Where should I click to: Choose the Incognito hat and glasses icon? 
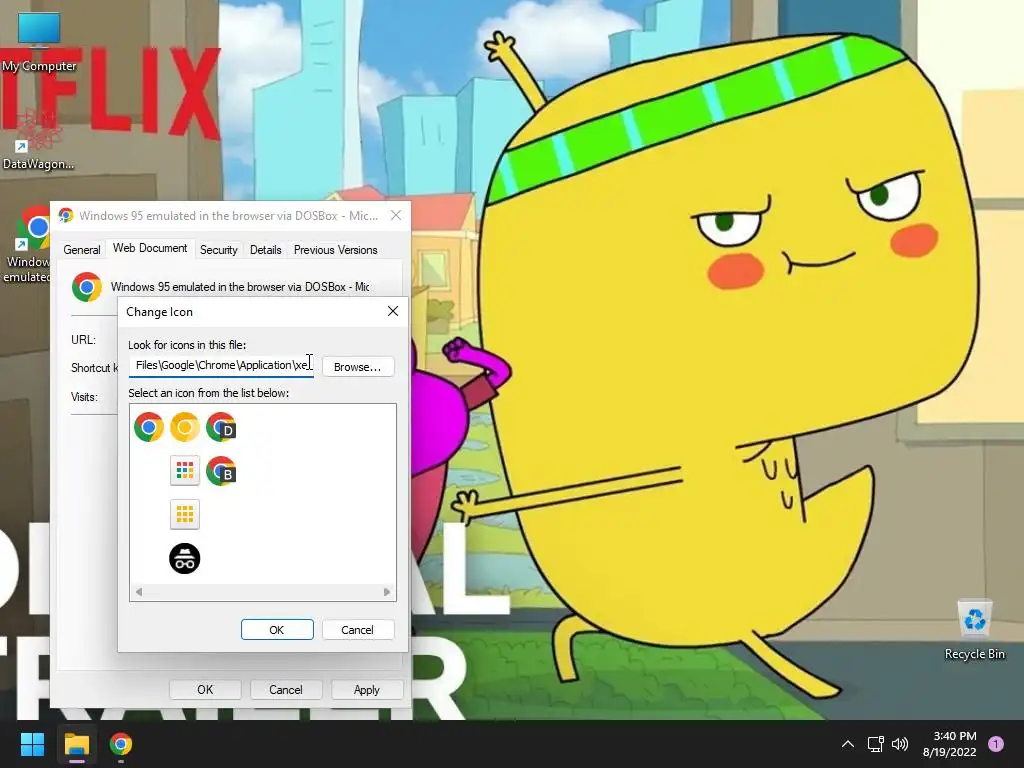[185, 558]
